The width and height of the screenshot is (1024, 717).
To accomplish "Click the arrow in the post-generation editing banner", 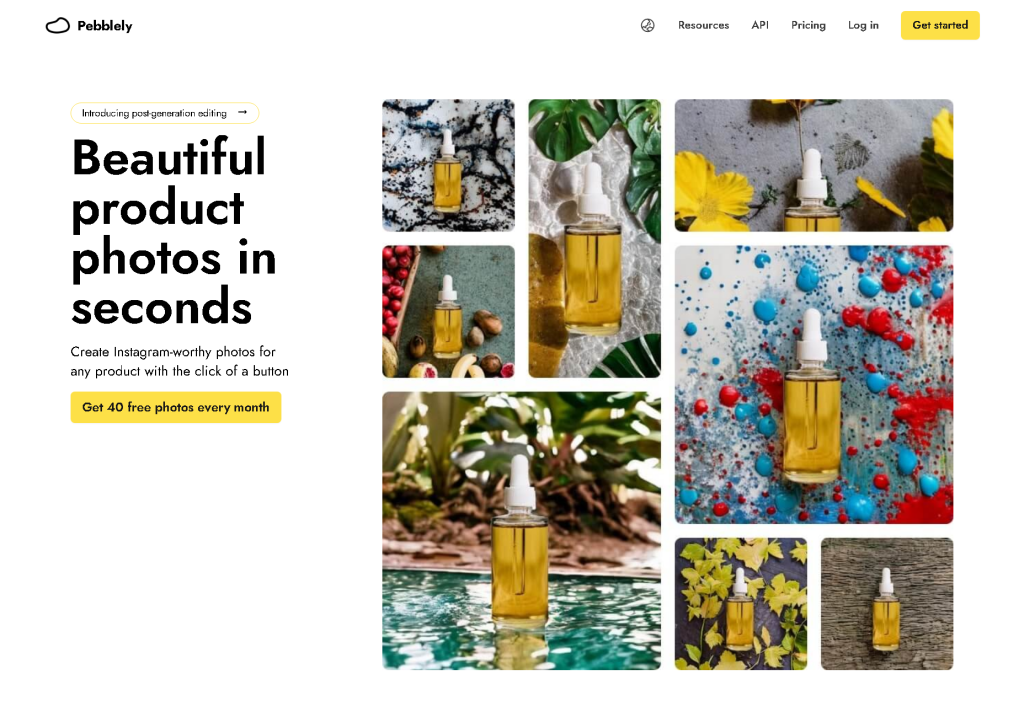I will 243,112.
